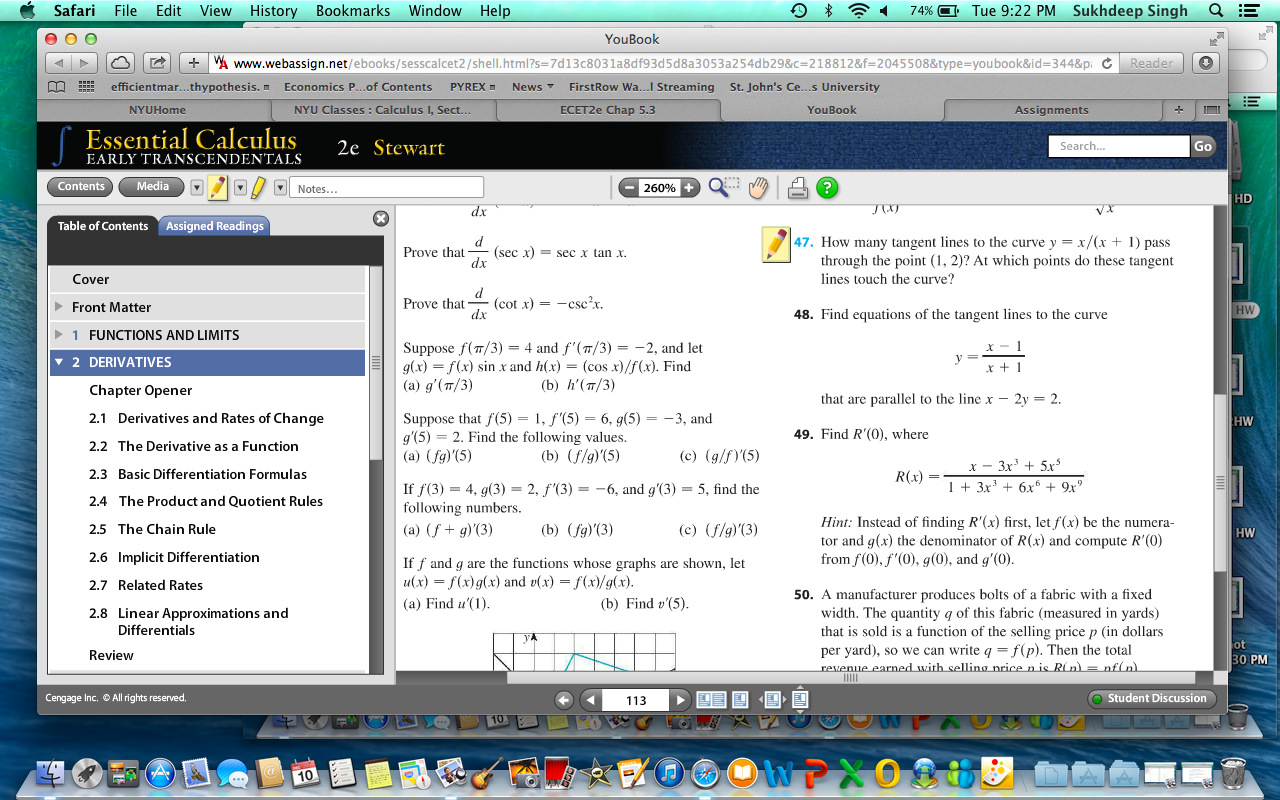Open section 2.5 The Chain Rule
Viewport: 1280px width, 800px height.
167,529
